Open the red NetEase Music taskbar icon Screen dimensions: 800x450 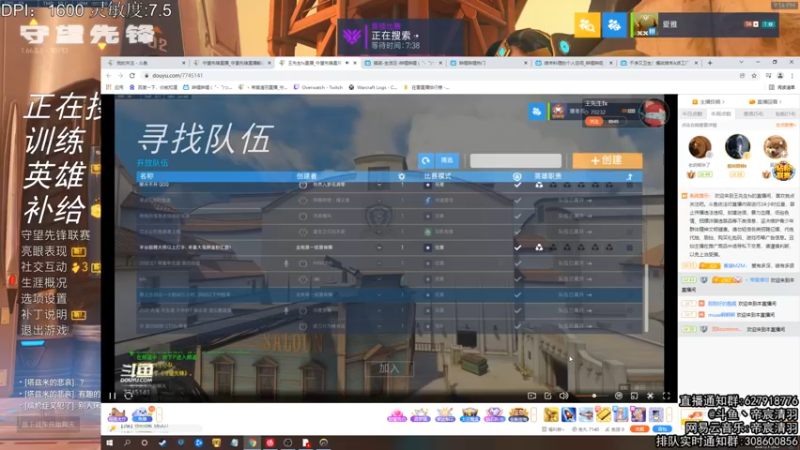270,443
